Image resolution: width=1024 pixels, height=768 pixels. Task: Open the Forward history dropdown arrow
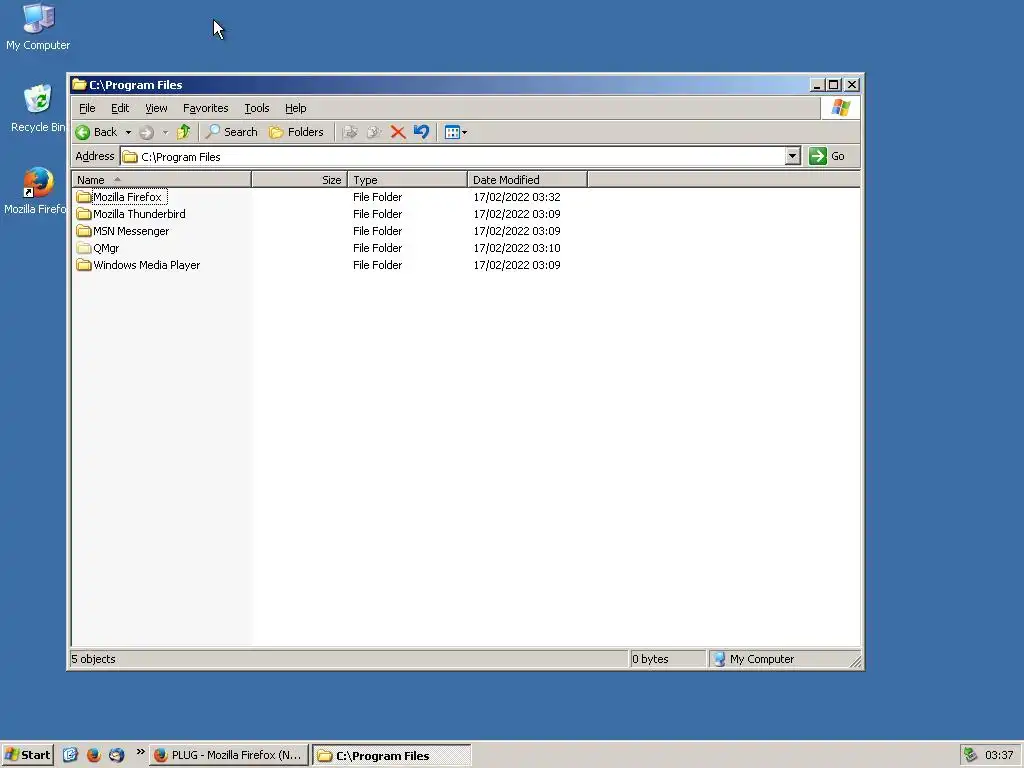click(165, 133)
